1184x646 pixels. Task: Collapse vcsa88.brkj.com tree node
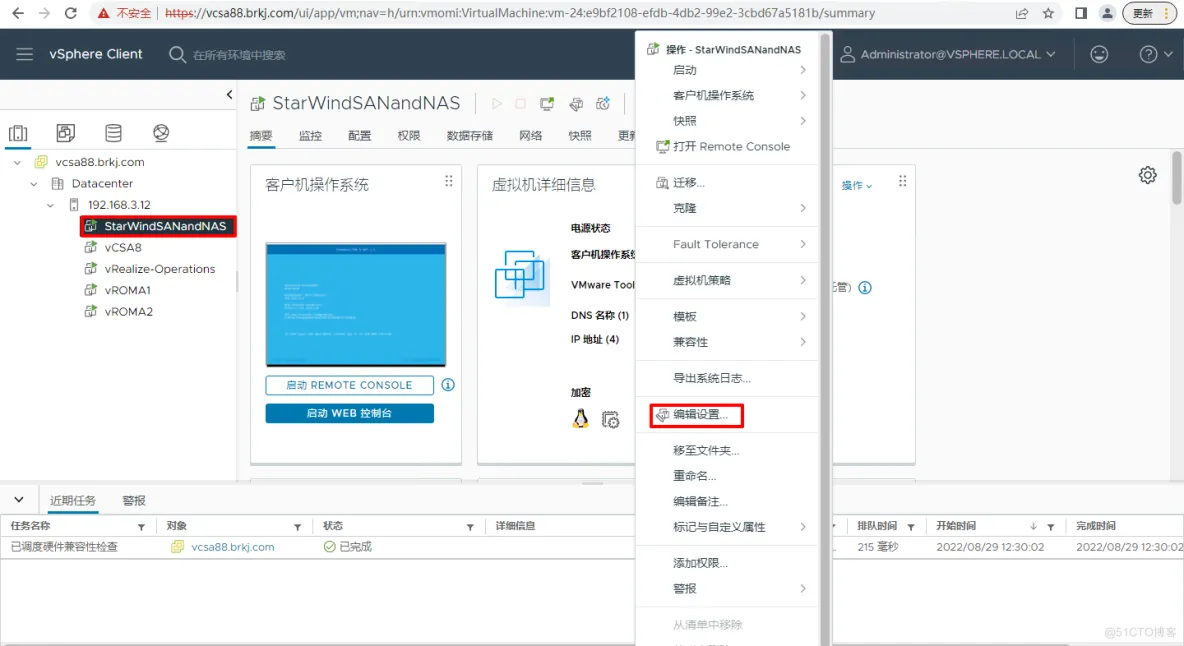coord(17,162)
